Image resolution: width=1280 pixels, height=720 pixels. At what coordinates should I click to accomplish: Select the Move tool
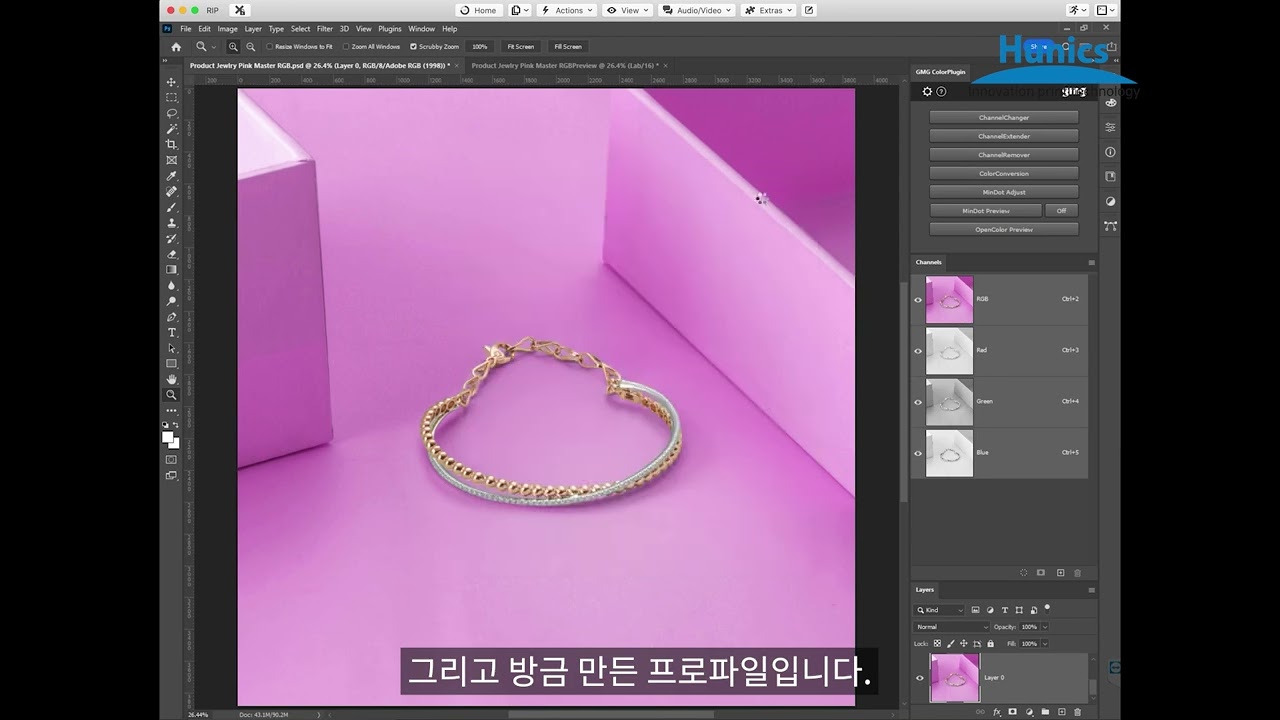(171, 82)
